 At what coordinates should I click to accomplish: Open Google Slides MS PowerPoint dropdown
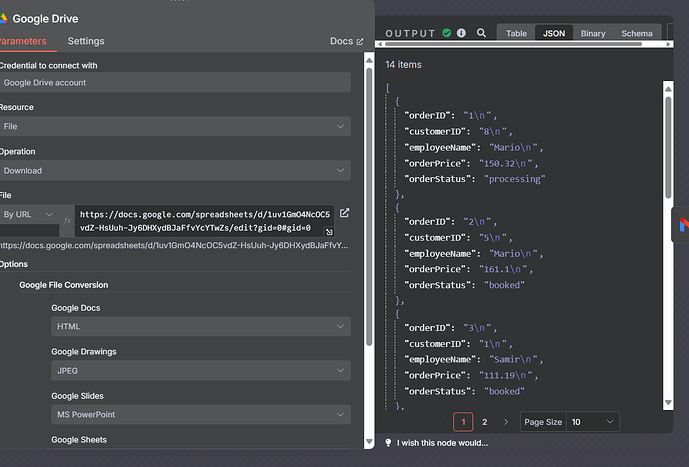click(x=201, y=415)
